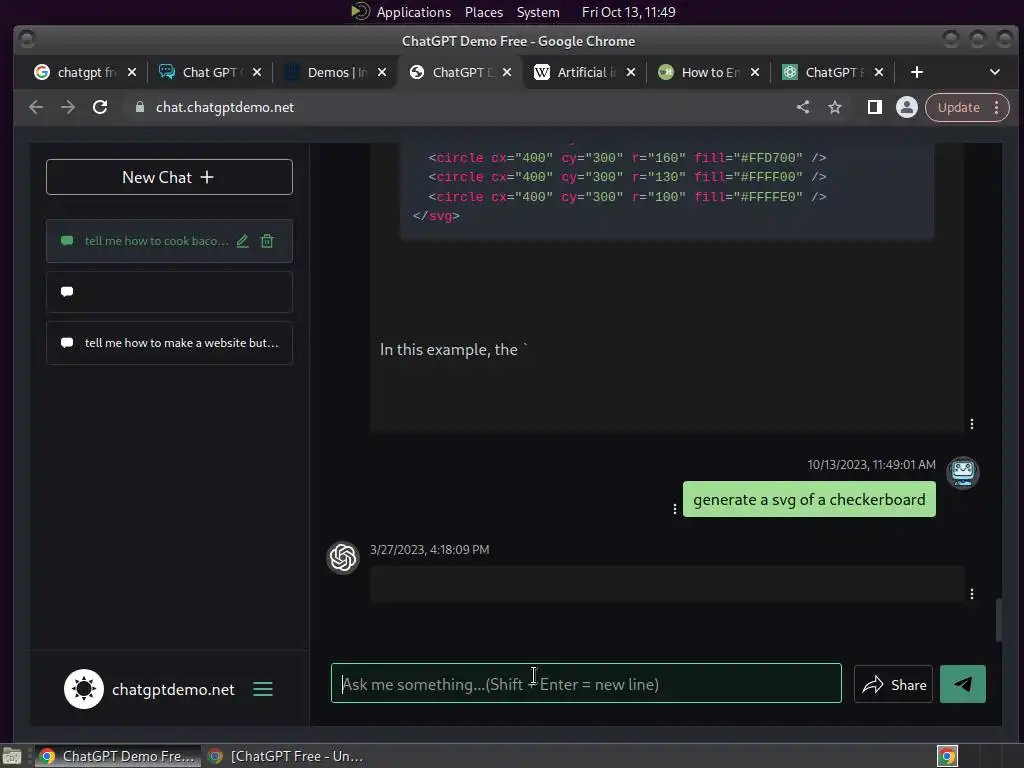Click the timestamp 3/27/2023, 4:18:09 PM
This screenshot has height=768, width=1024.
(x=430, y=549)
